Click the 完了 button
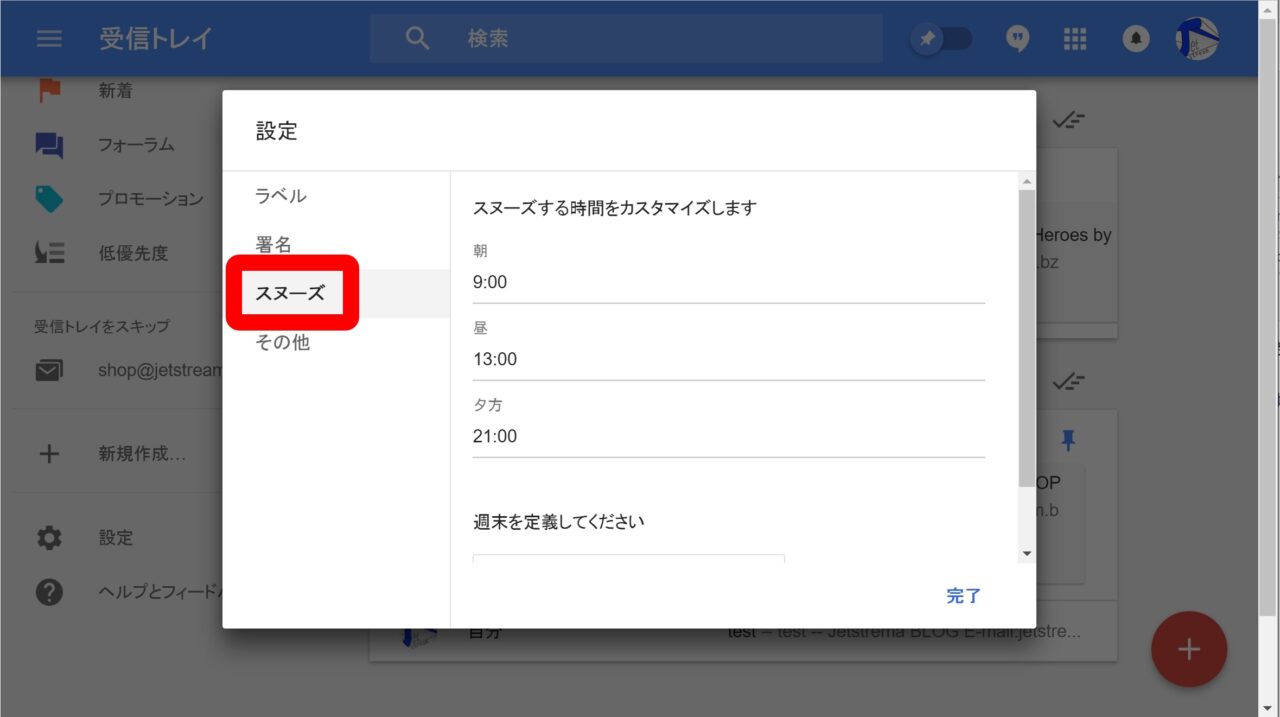This screenshot has height=717, width=1280. pyautogui.click(x=963, y=596)
